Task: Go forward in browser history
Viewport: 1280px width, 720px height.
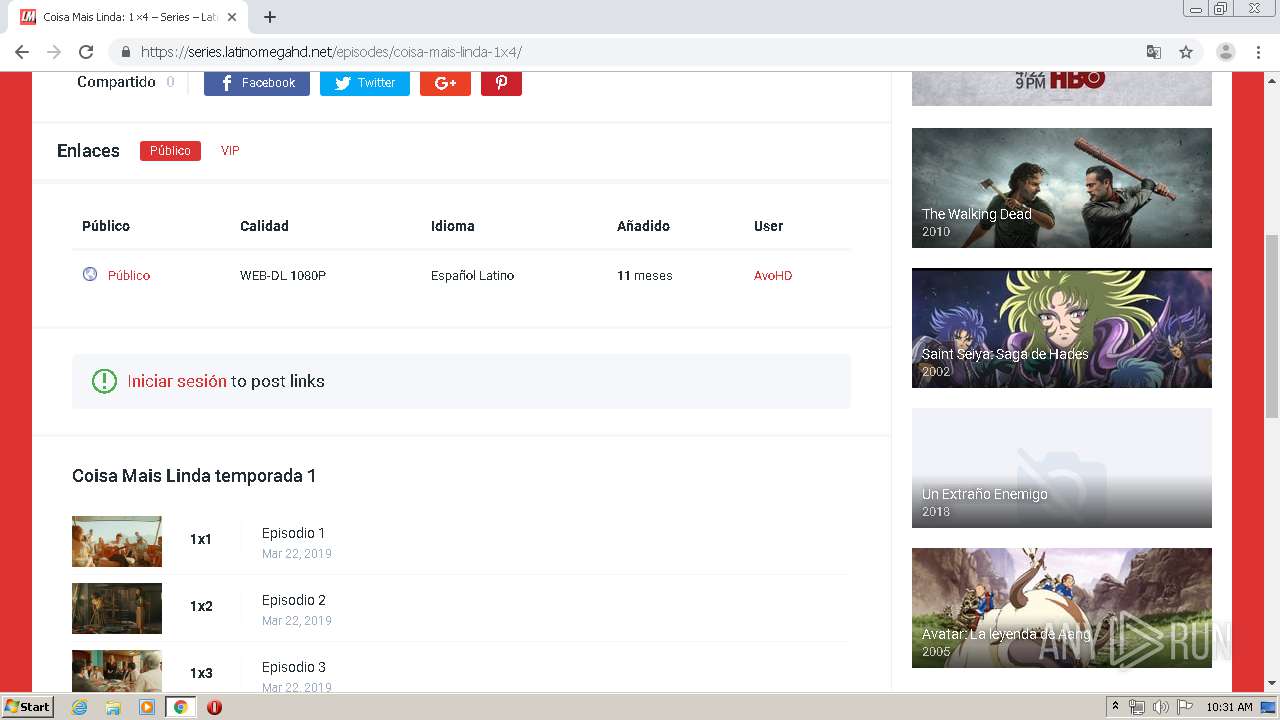Action: click(x=54, y=52)
